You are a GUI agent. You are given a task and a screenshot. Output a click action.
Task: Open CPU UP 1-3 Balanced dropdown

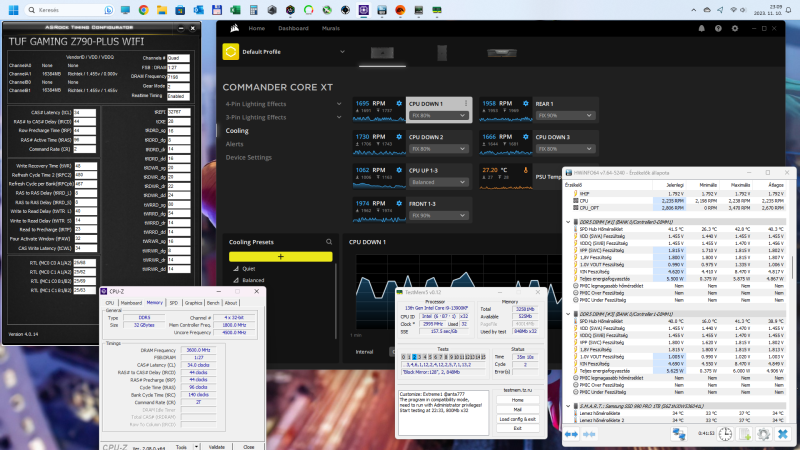(x=438, y=182)
